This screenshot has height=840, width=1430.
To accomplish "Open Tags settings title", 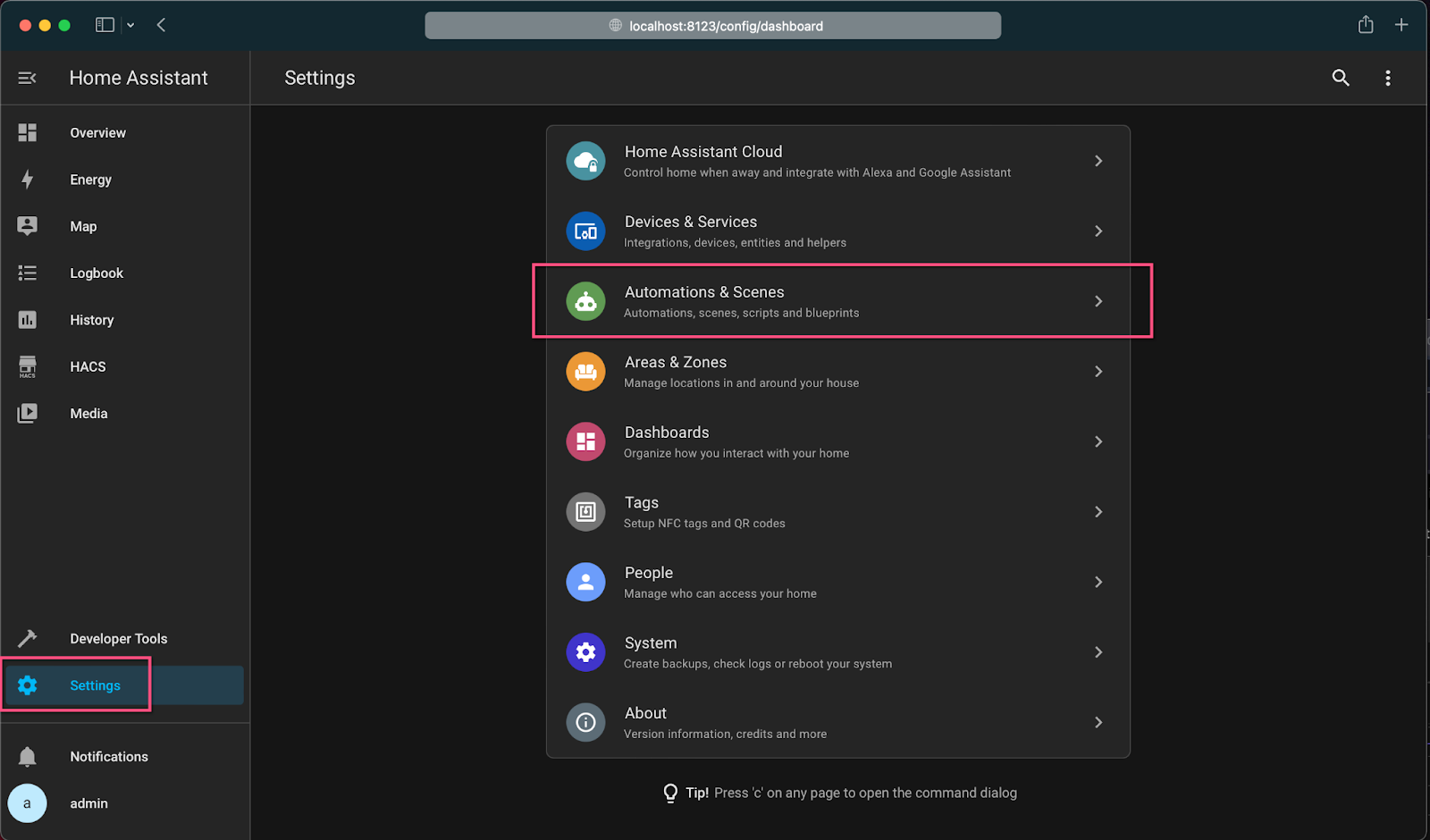I will pos(642,502).
